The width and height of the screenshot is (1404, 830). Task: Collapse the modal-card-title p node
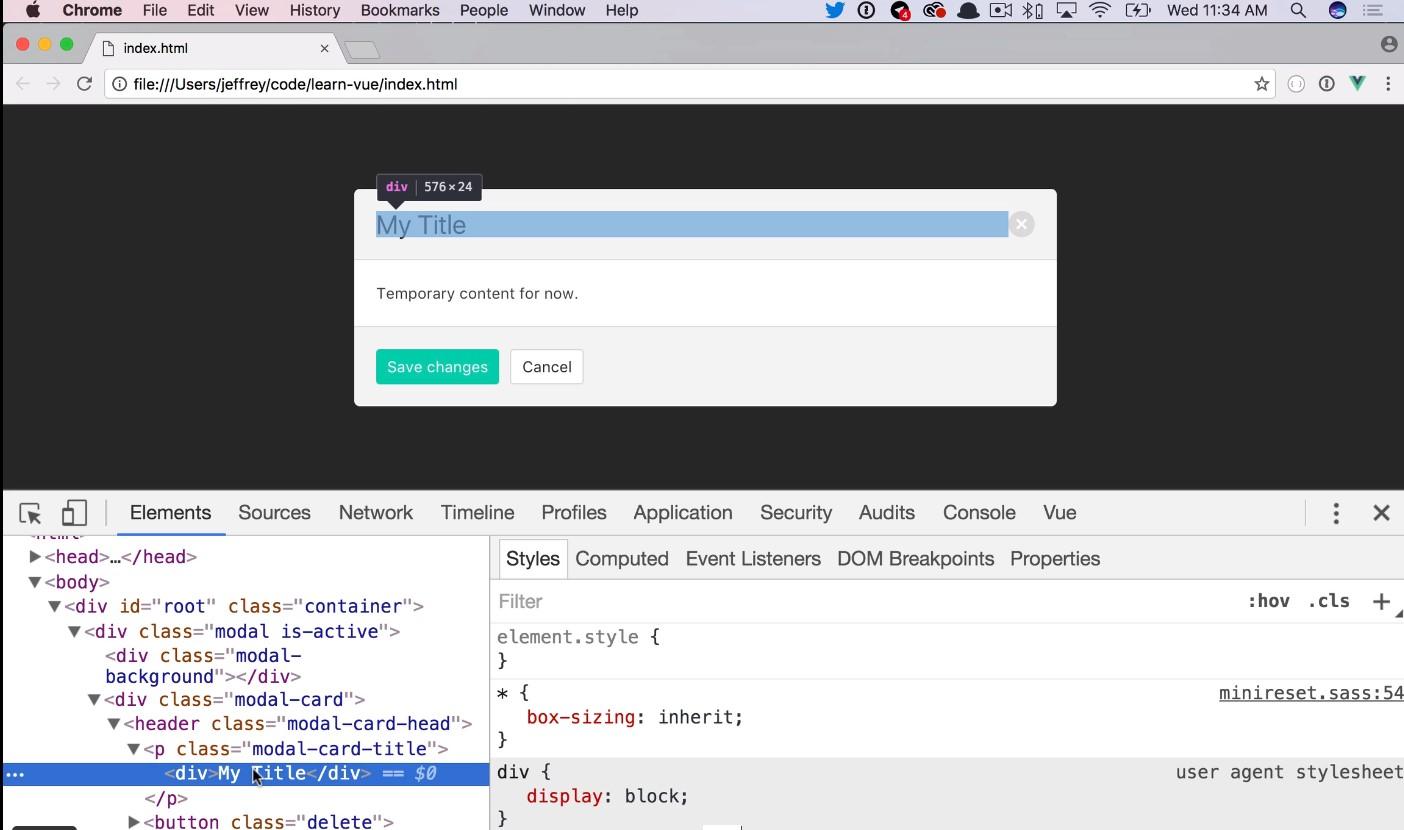(x=134, y=749)
